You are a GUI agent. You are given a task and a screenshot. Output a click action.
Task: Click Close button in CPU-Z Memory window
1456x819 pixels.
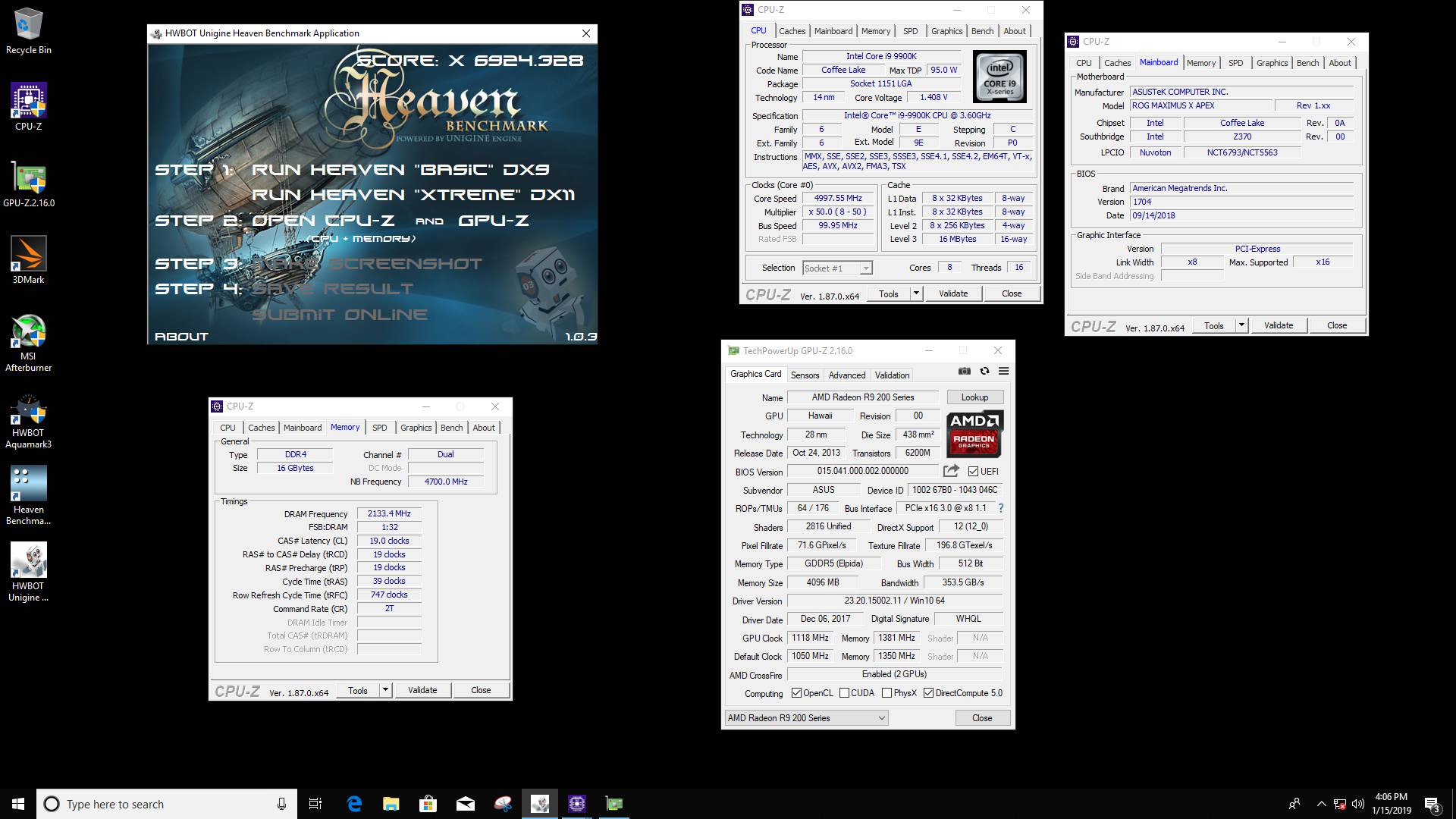coord(480,690)
